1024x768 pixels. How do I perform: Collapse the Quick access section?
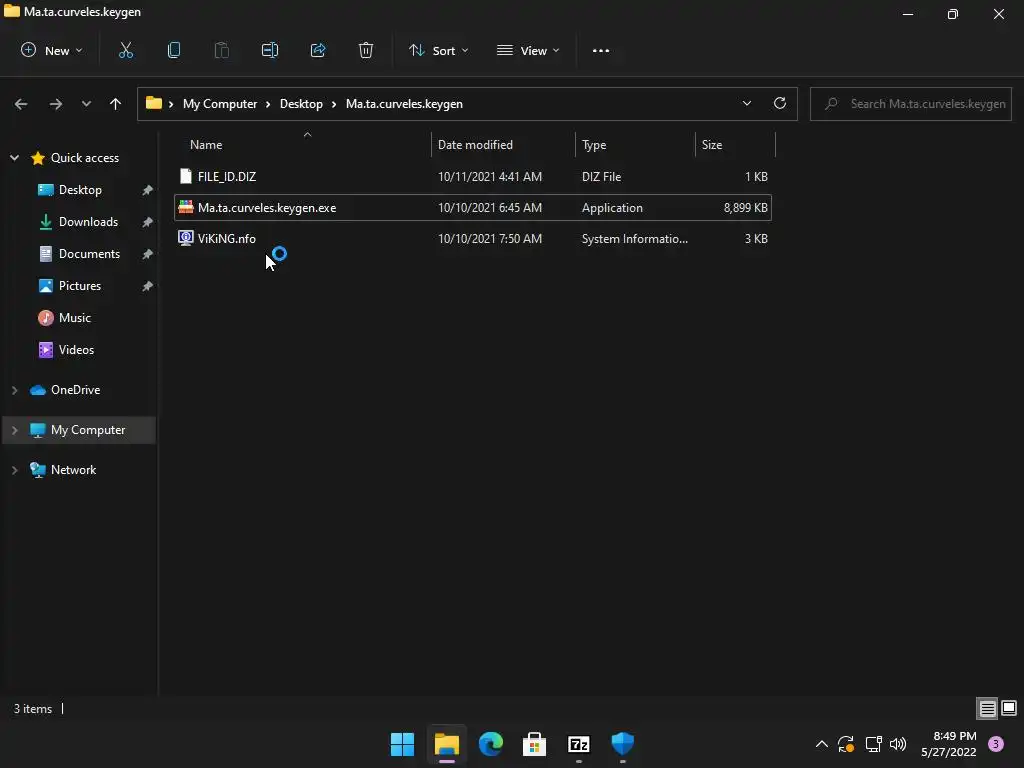(14, 157)
